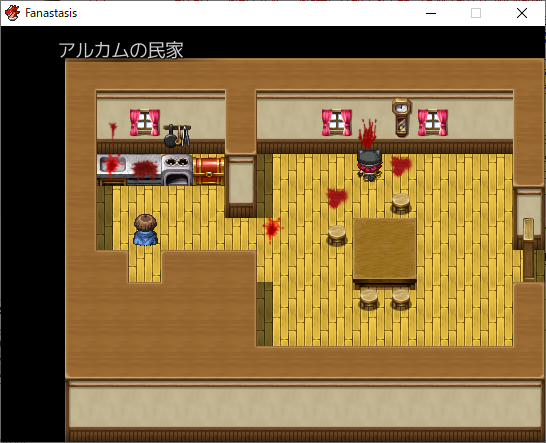Click the window right of the clock
The width and height of the screenshot is (546, 443).
[432, 122]
